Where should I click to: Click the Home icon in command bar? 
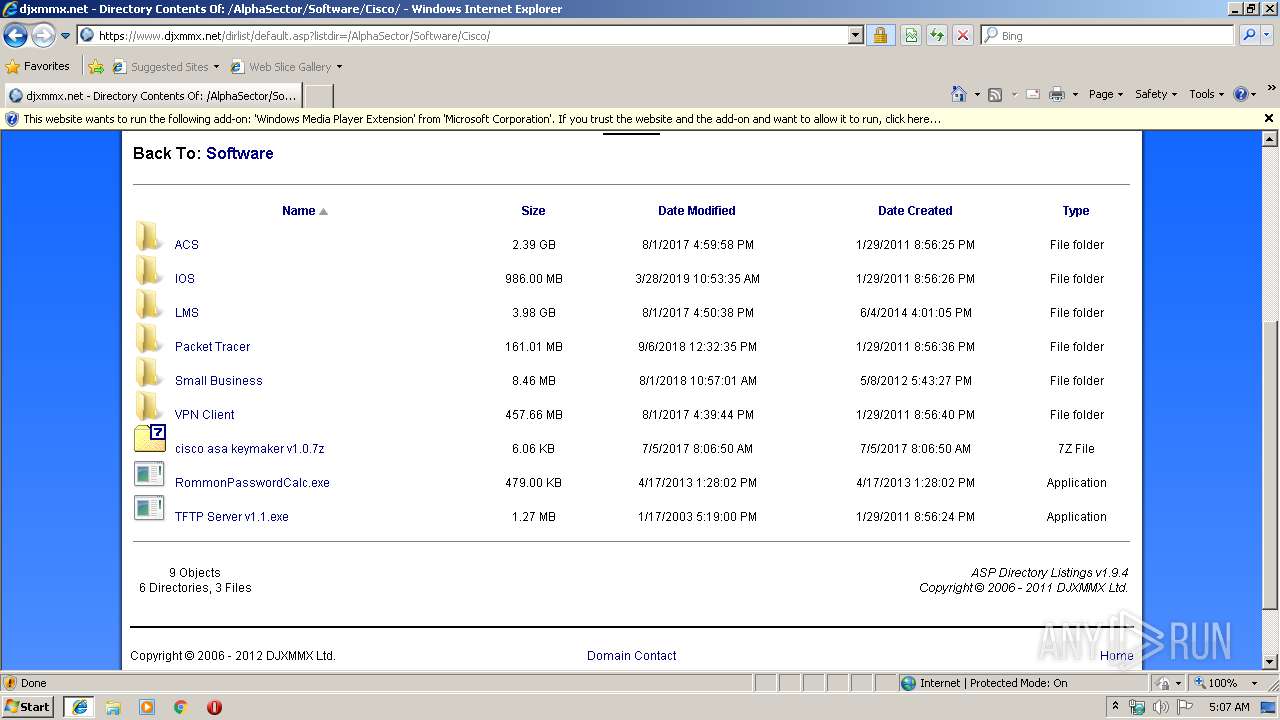tap(959, 94)
